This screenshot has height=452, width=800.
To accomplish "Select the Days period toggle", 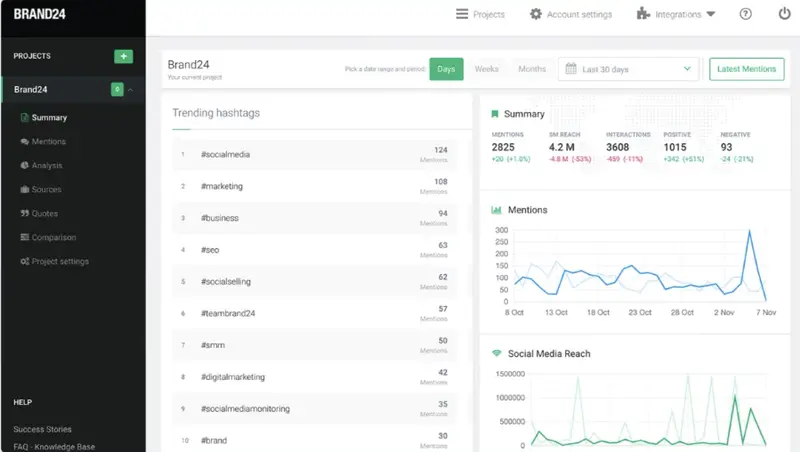I will 446,69.
